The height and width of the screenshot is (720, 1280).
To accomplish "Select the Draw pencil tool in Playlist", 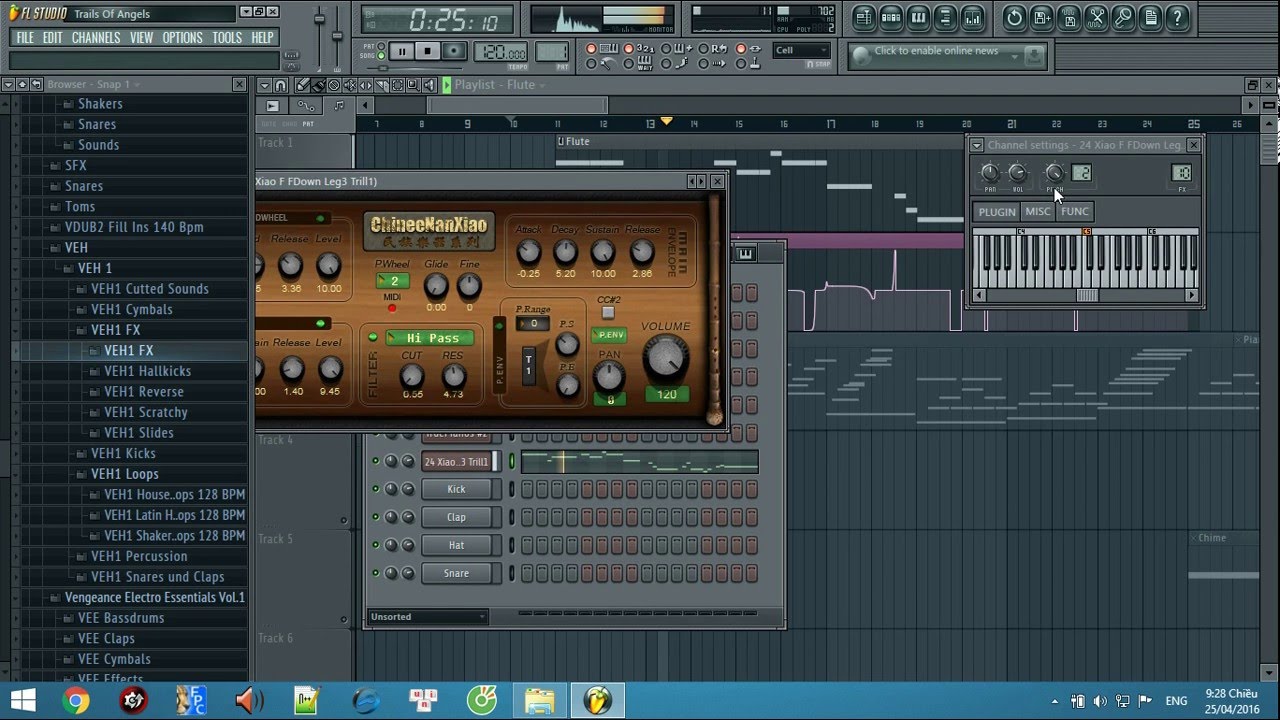I will pyautogui.click(x=303, y=85).
